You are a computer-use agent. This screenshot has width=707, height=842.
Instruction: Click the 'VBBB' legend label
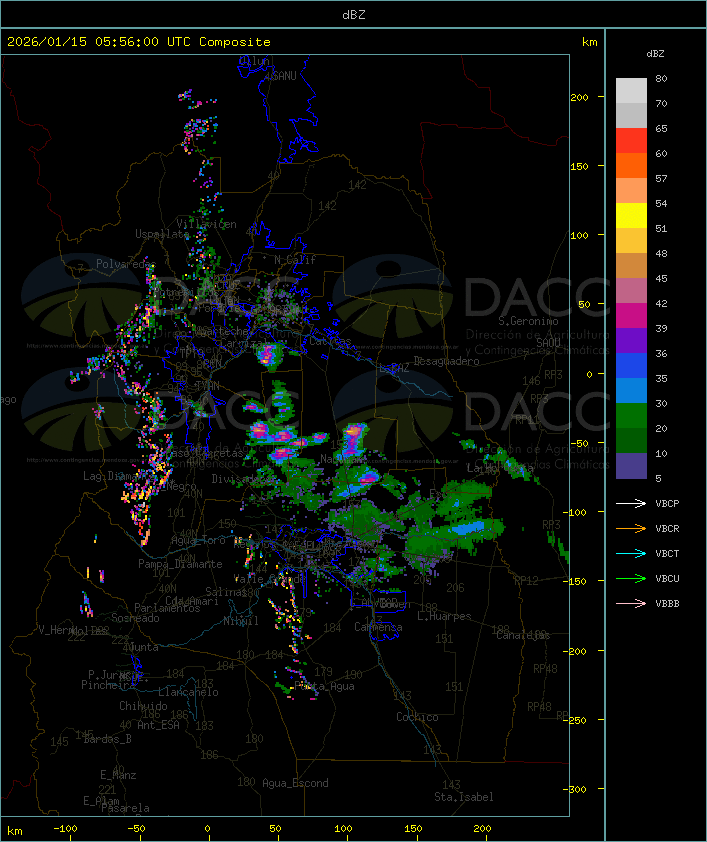[x=667, y=603]
